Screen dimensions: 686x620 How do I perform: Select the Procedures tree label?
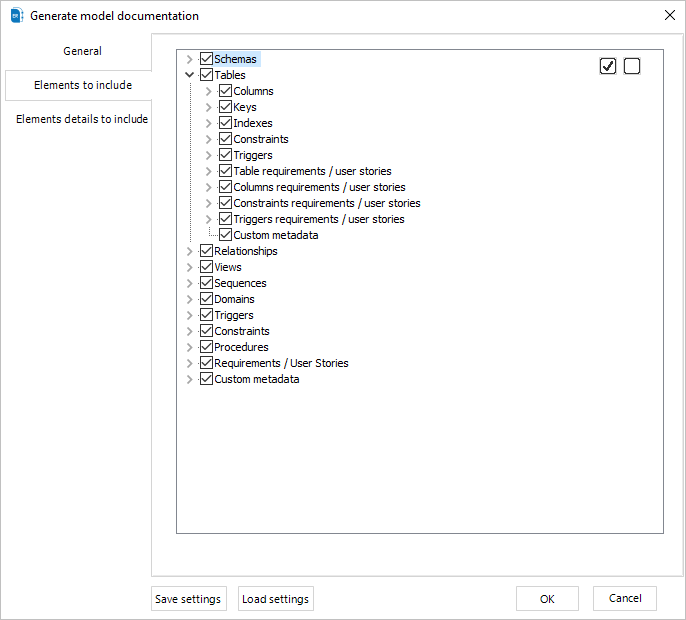pyautogui.click(x=241, y=347)
